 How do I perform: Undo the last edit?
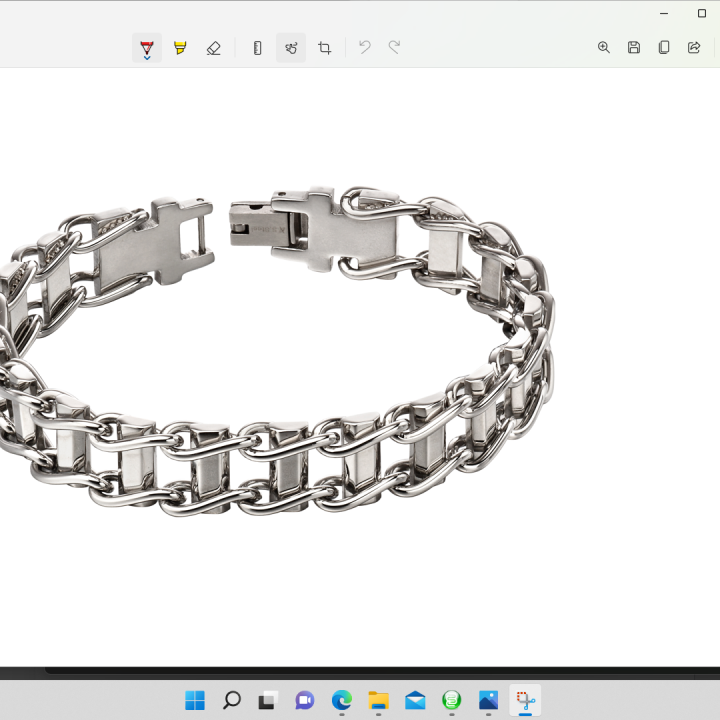coord(365,47)
